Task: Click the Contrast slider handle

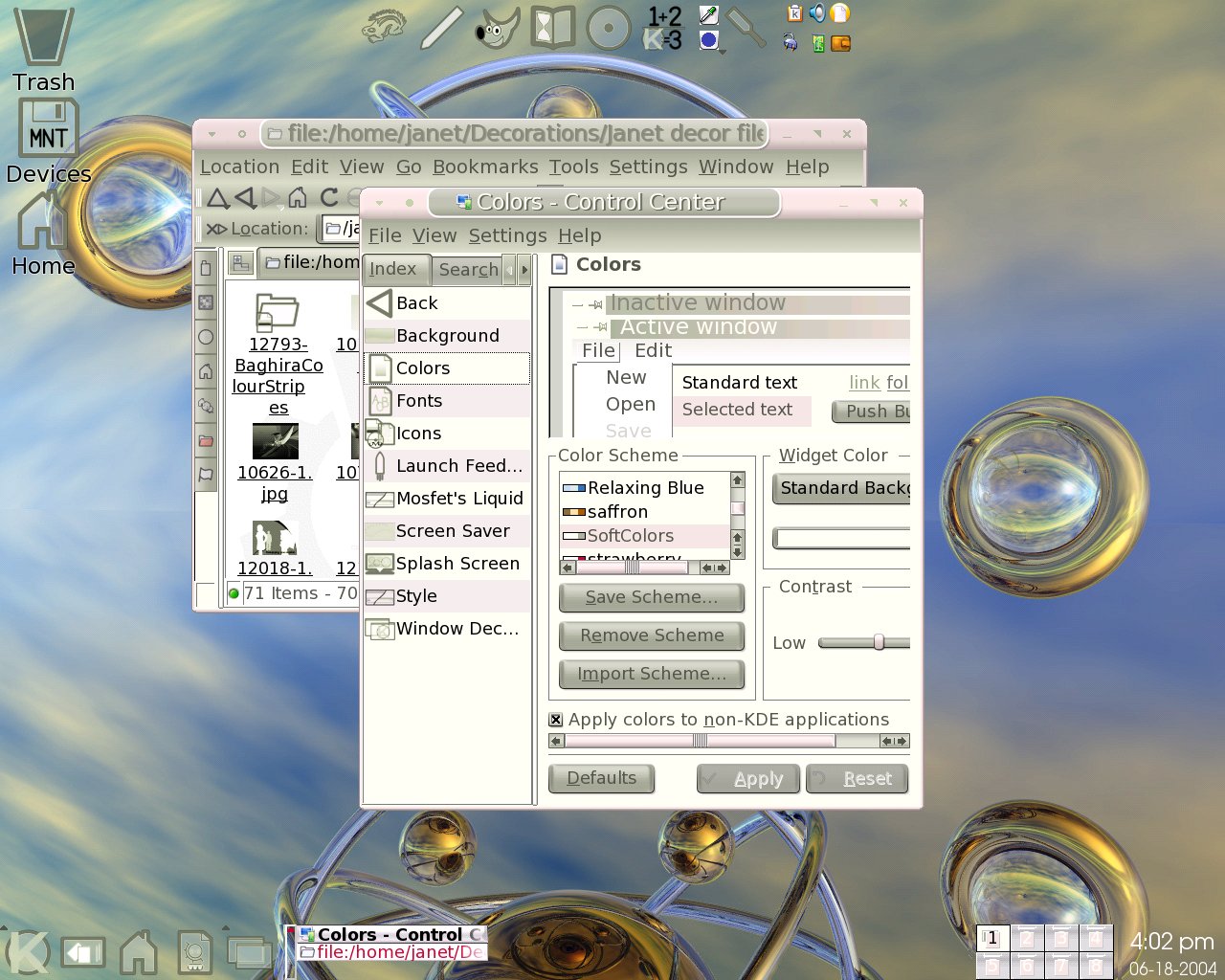Action: pyautogui.click(x=879, y=643)
